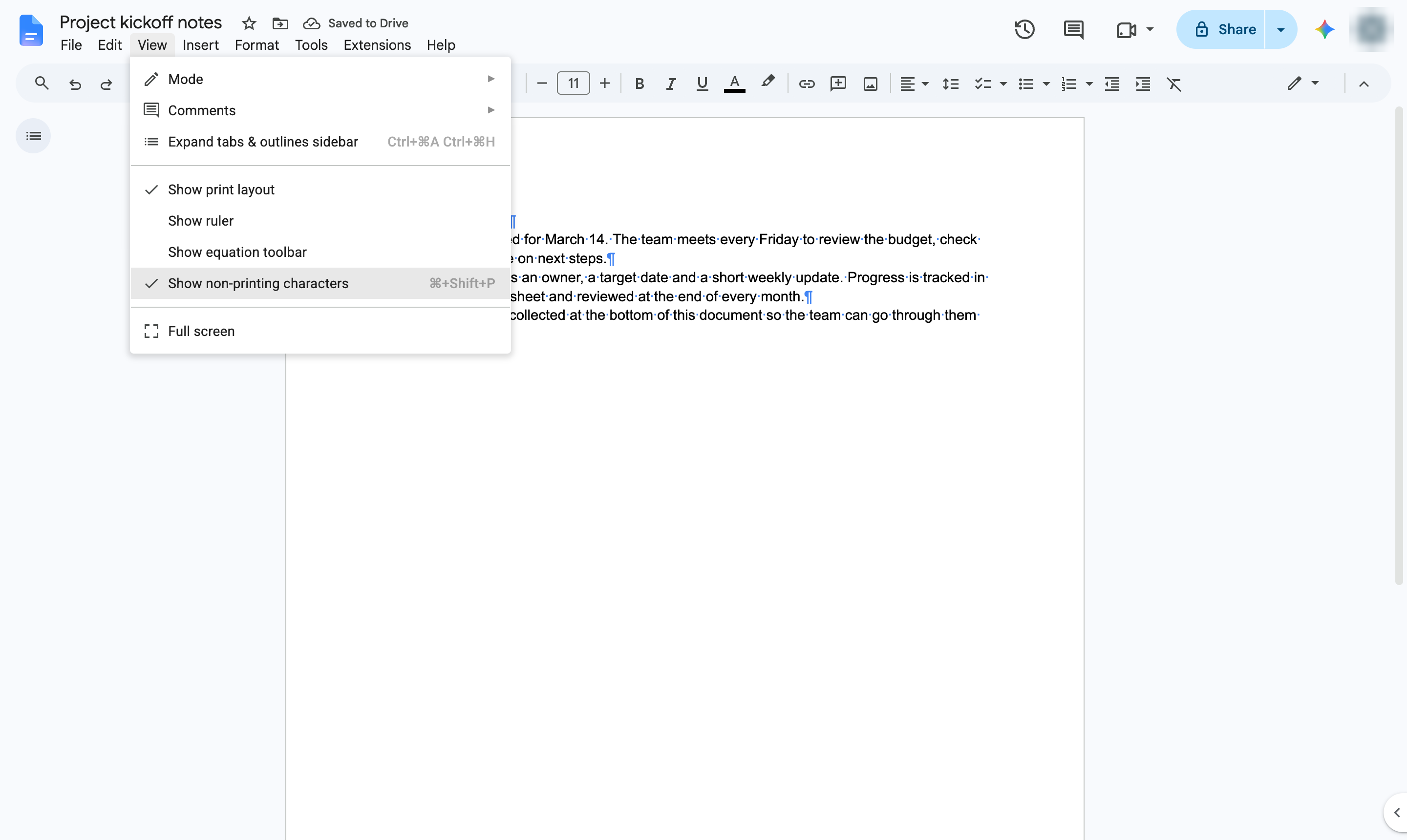The width and height of the screenshot is (1407, 840).
Task: Toggle bold formatting
Action: coord(639,84)
